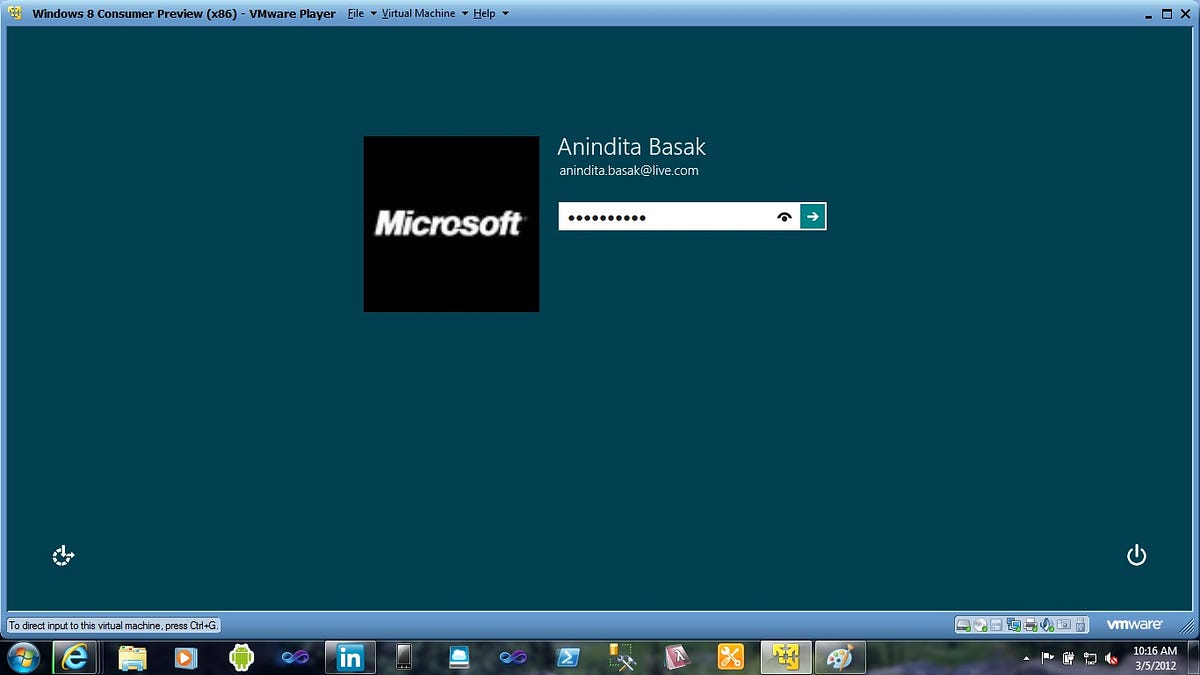The image size is (1200, 675).
Task: Expand the Help menu dropdown arrow
Action: (505, 14)
